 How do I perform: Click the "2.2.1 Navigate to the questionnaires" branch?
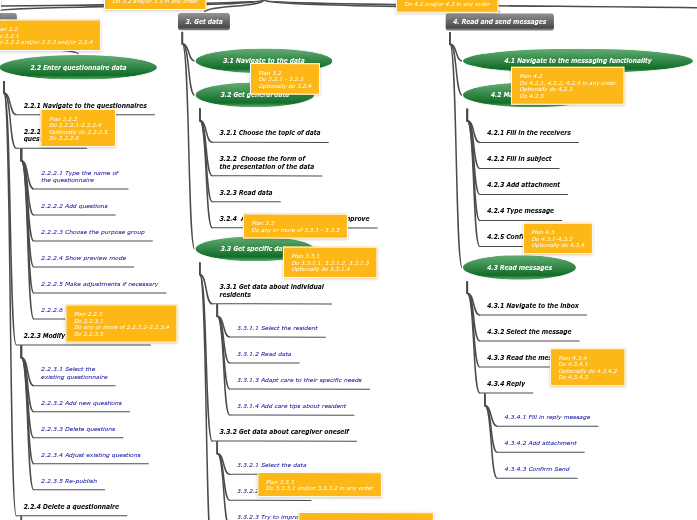pos(85,105)
